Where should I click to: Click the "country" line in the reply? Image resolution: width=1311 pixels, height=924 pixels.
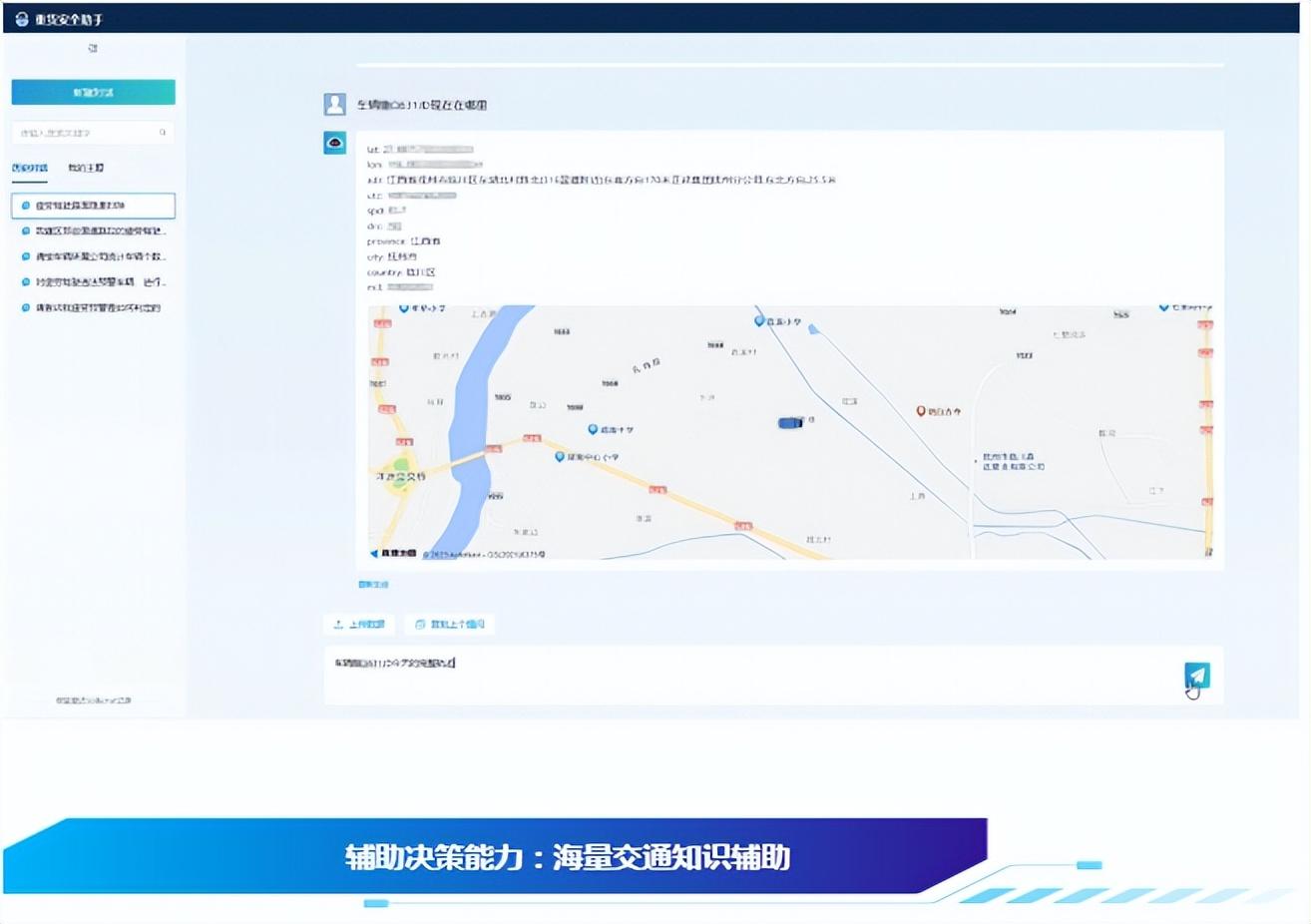click(401, 271)
